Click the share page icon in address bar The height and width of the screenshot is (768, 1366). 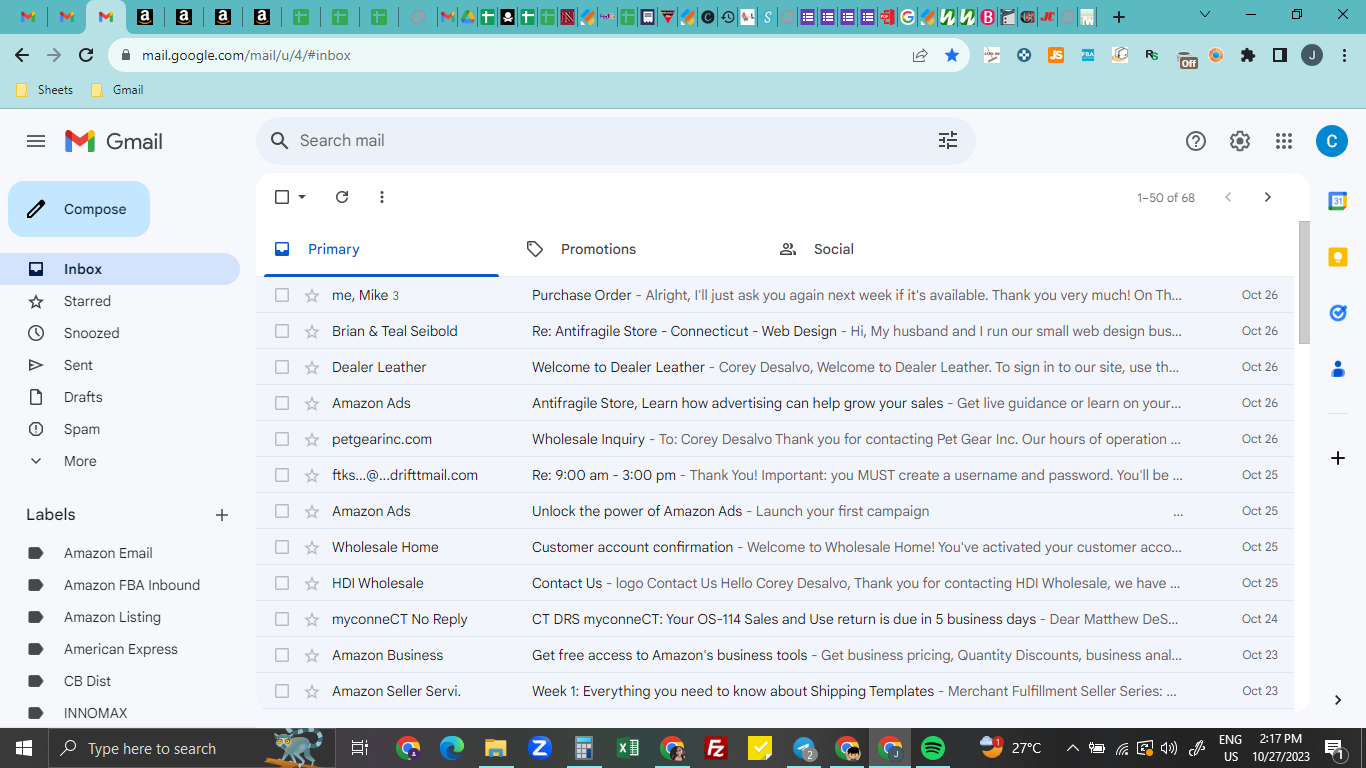pyautogui.click(x=920, y=55)
